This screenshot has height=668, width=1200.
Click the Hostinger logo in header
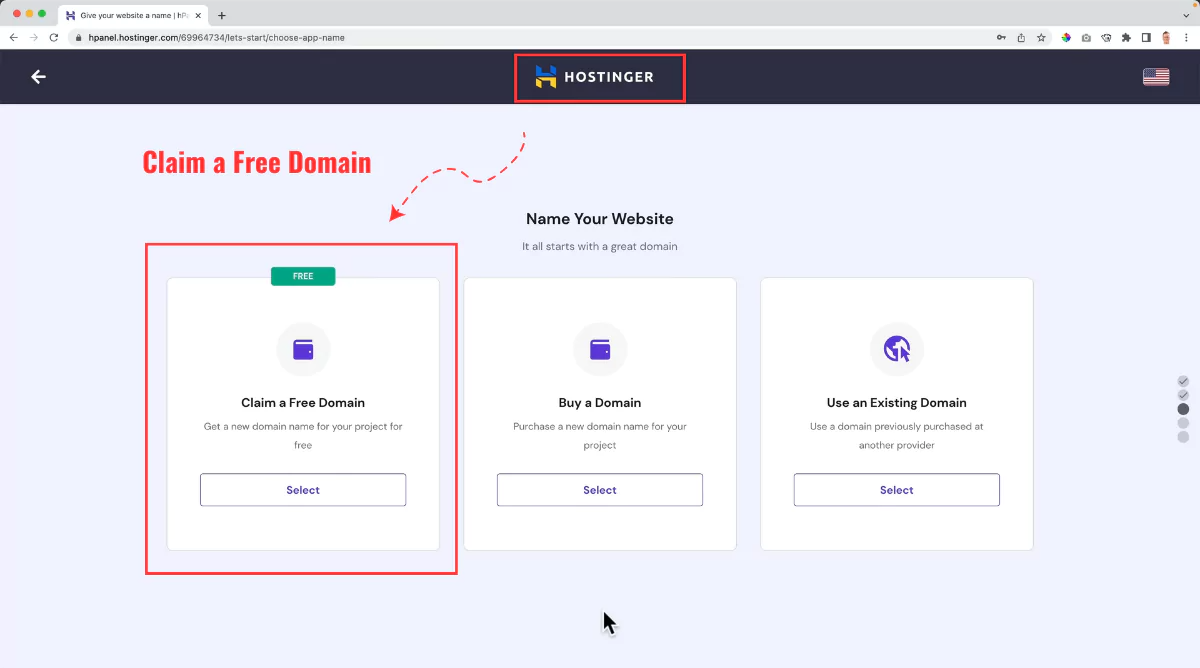(596, 77)
